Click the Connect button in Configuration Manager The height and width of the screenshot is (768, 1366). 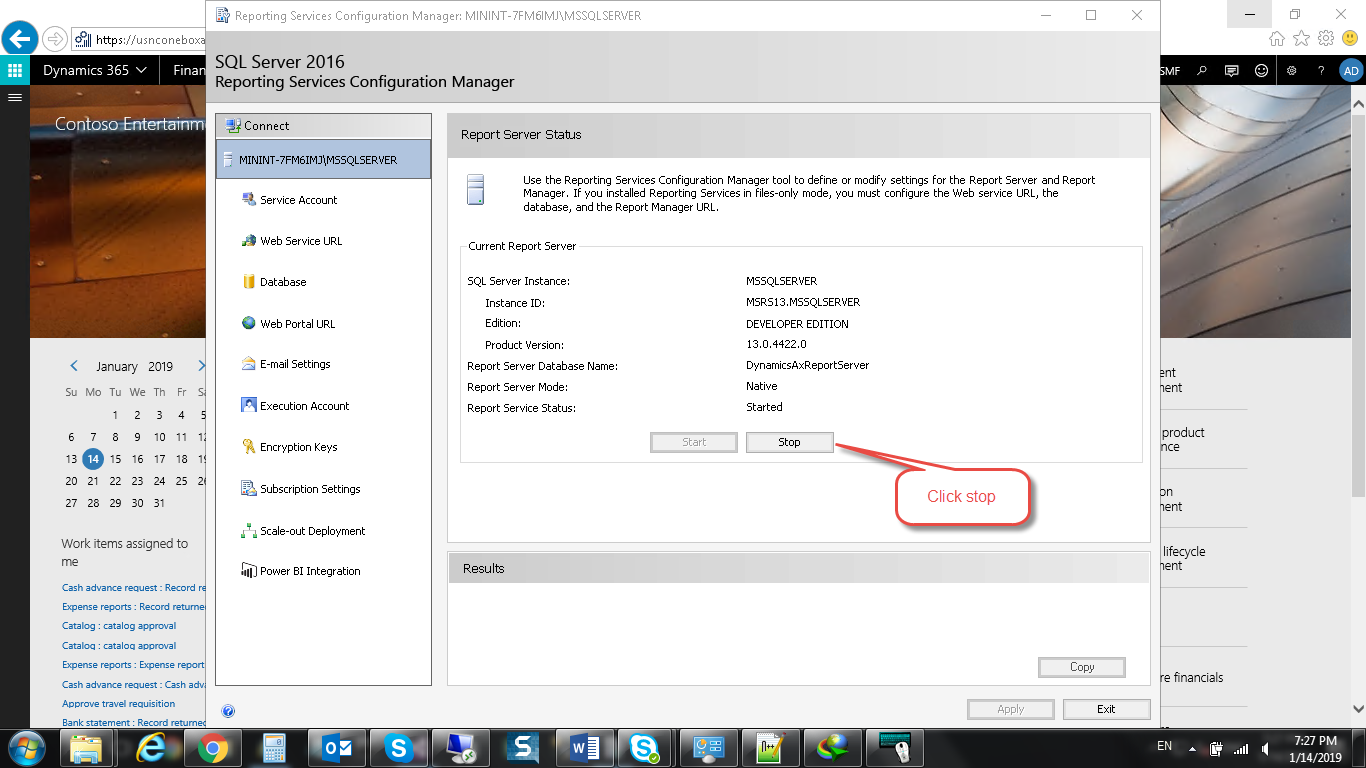click(323, 126)
